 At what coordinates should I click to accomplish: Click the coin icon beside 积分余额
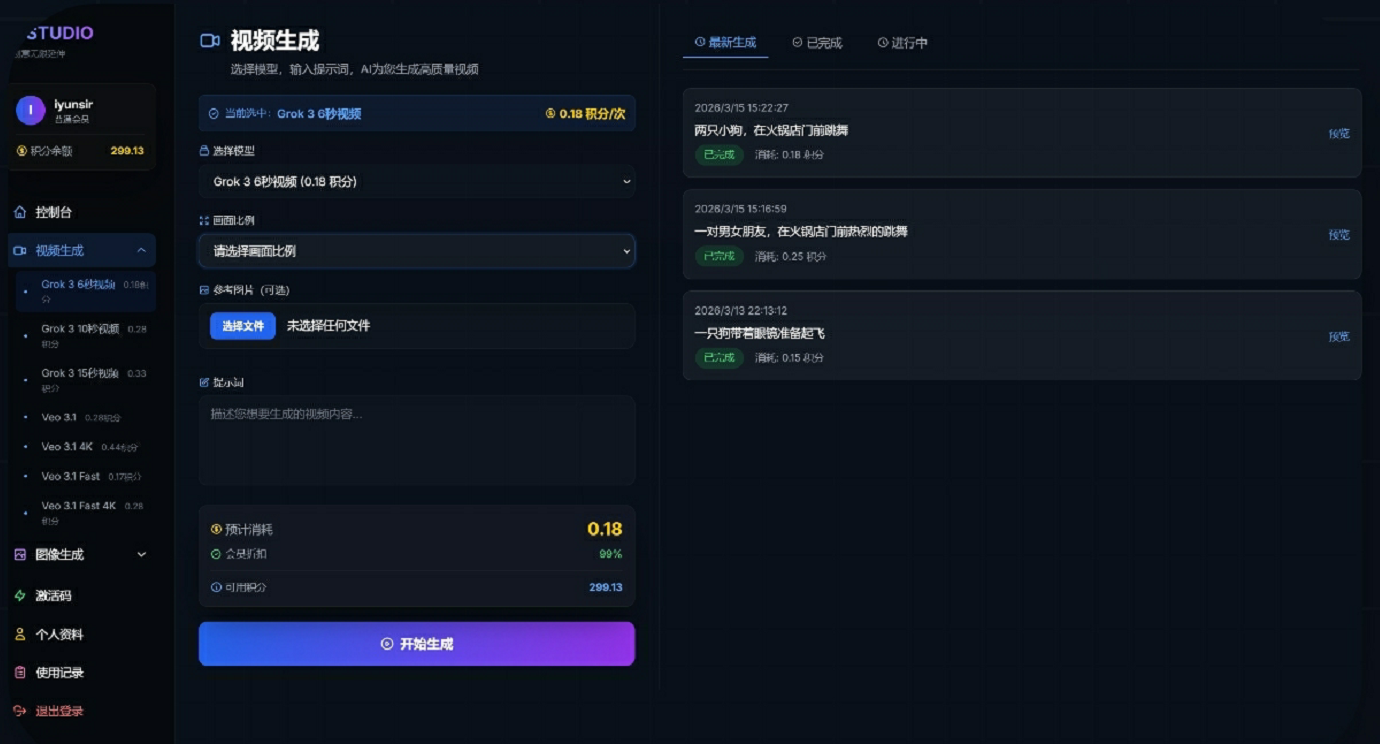tap(22, 151)
